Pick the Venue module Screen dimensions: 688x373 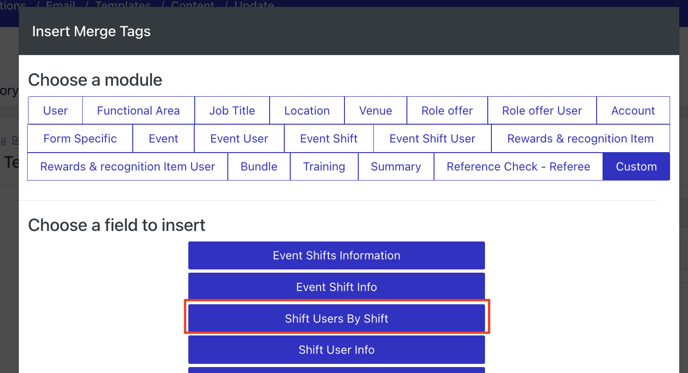coord(376,111)
